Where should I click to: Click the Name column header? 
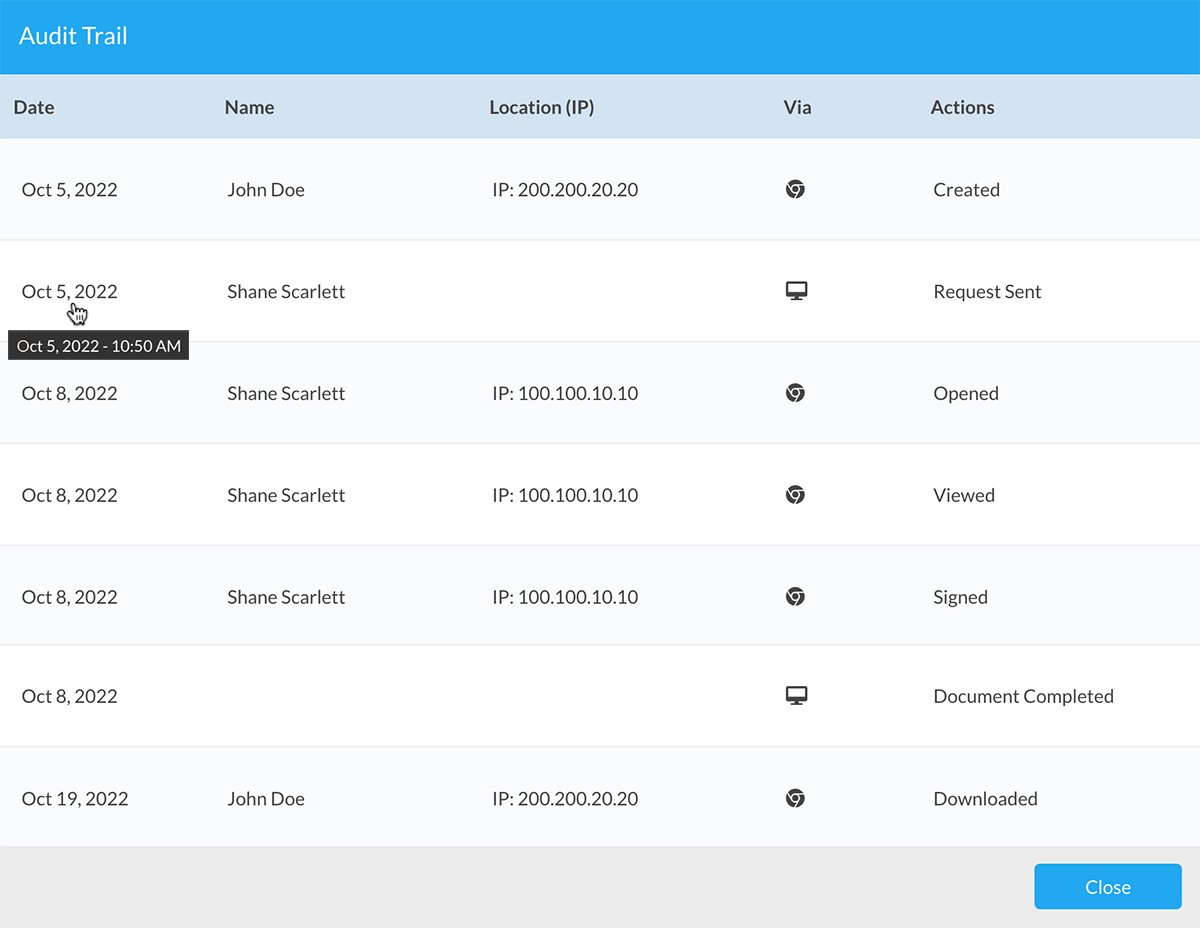pos(249,107)
